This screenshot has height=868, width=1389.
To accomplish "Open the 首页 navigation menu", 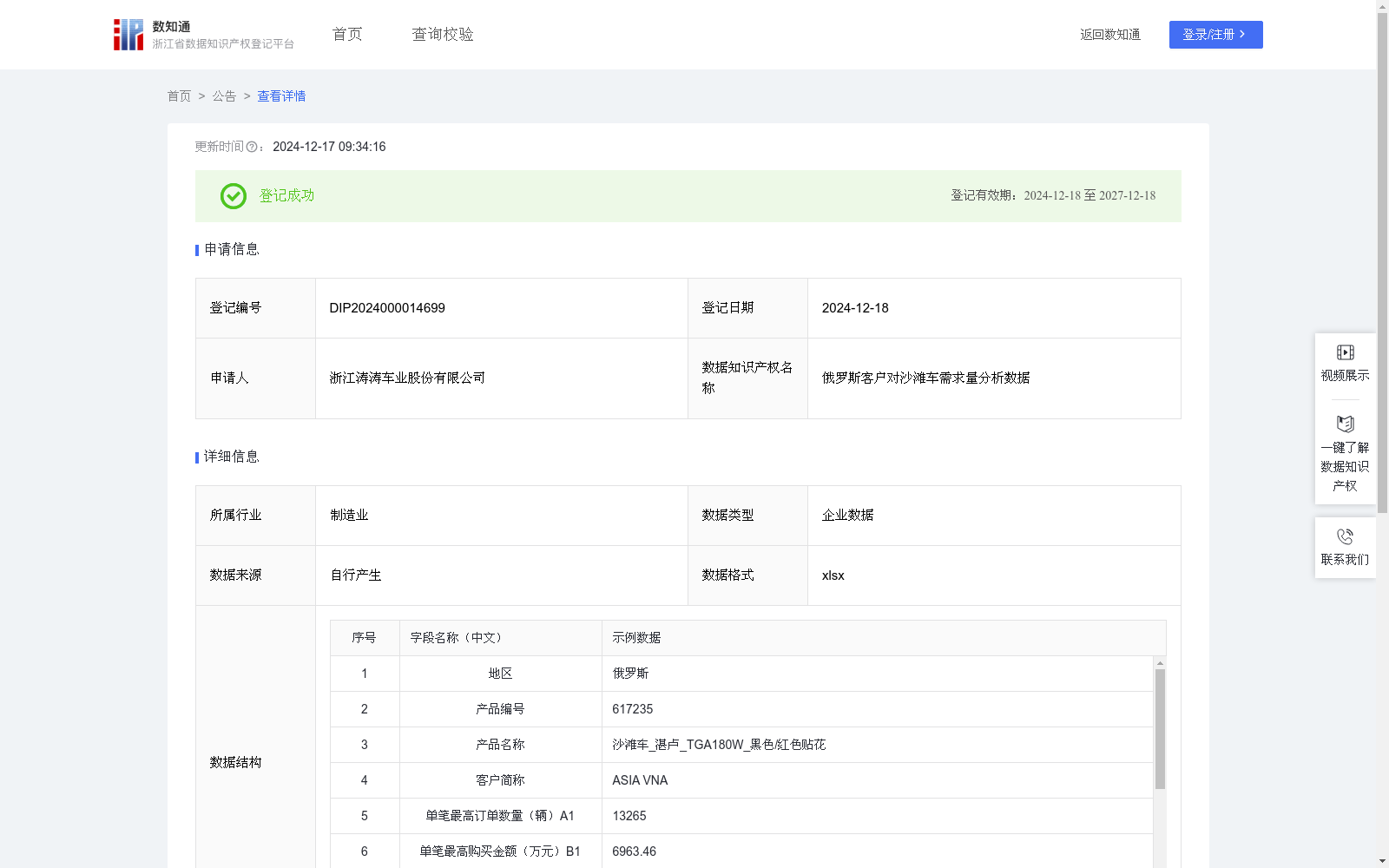I will [x=347, y=34].
